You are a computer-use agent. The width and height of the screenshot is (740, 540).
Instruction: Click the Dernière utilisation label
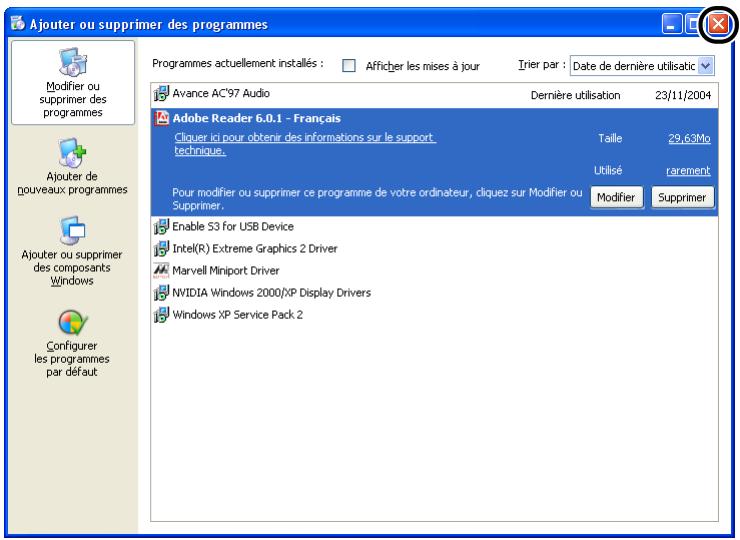[575, 95]
